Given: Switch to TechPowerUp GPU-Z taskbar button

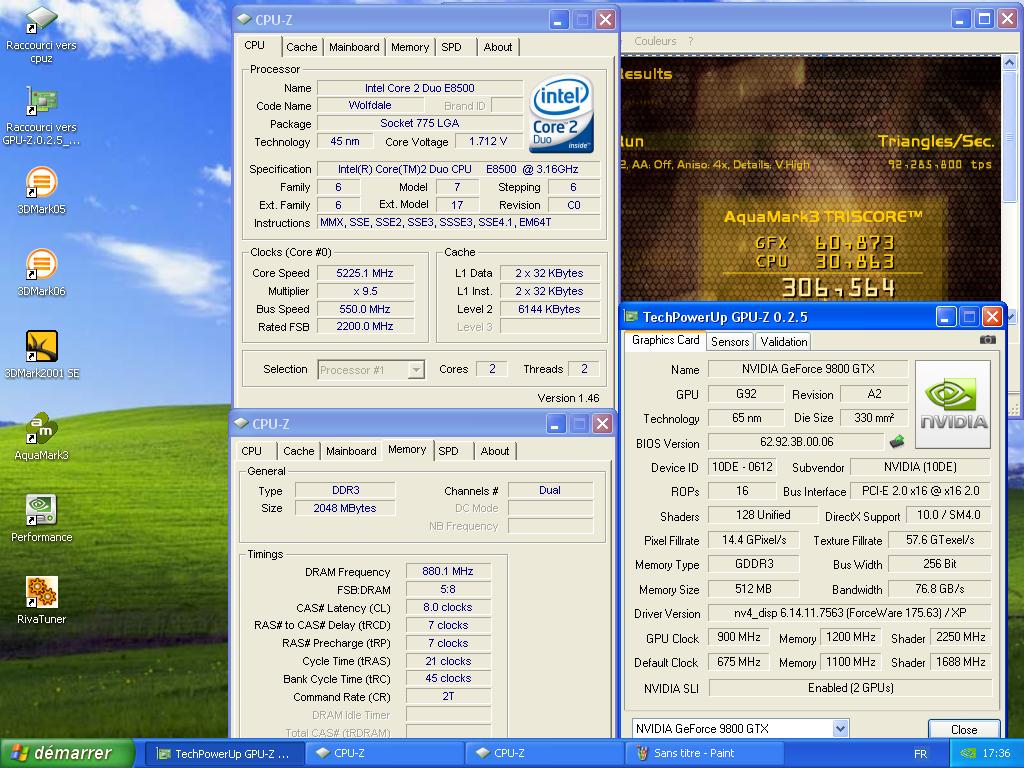Looking at the screenshot, I should (x=224, y=754).
